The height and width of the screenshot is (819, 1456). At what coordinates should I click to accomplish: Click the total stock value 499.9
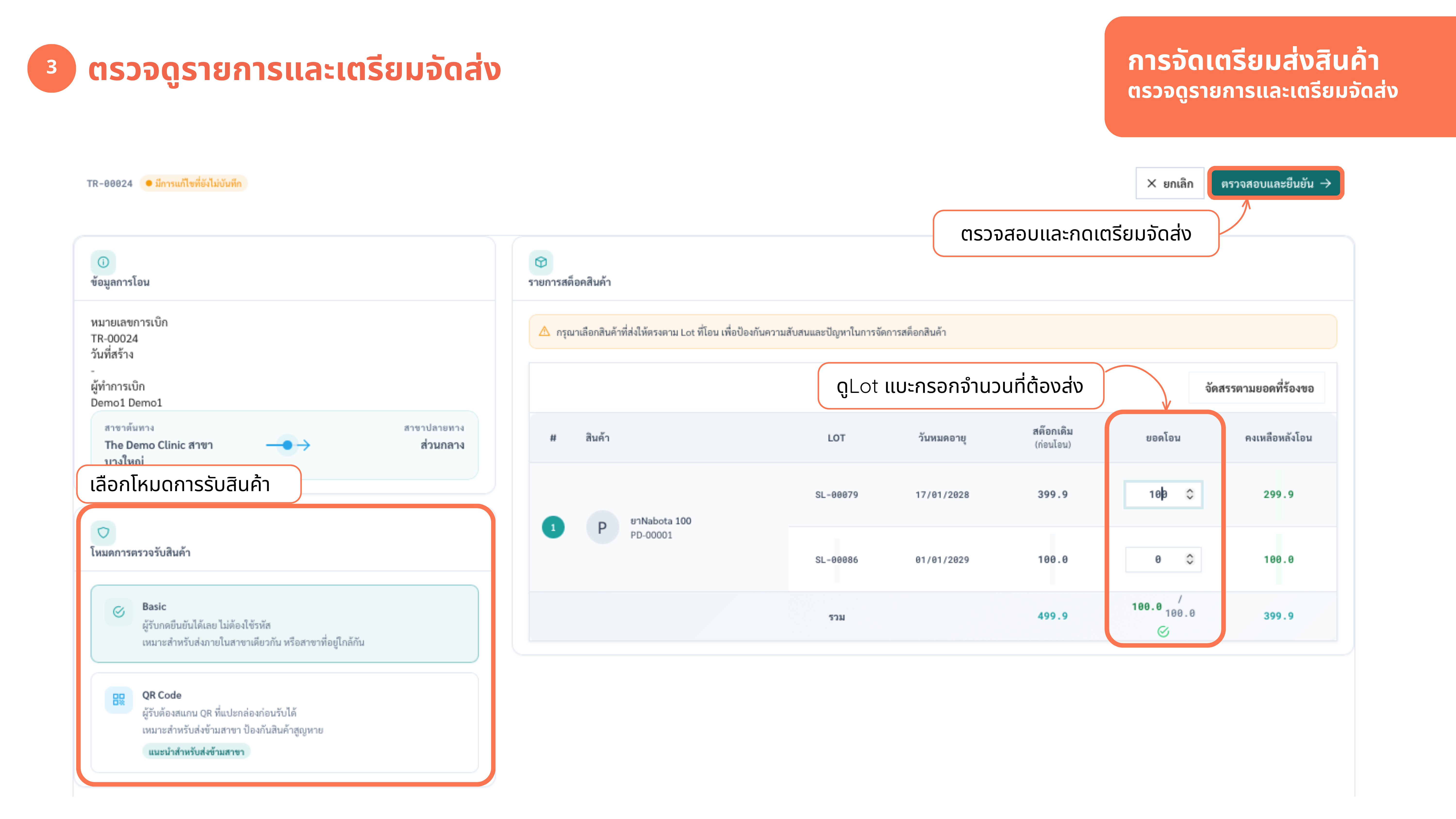pos(1053,616)
